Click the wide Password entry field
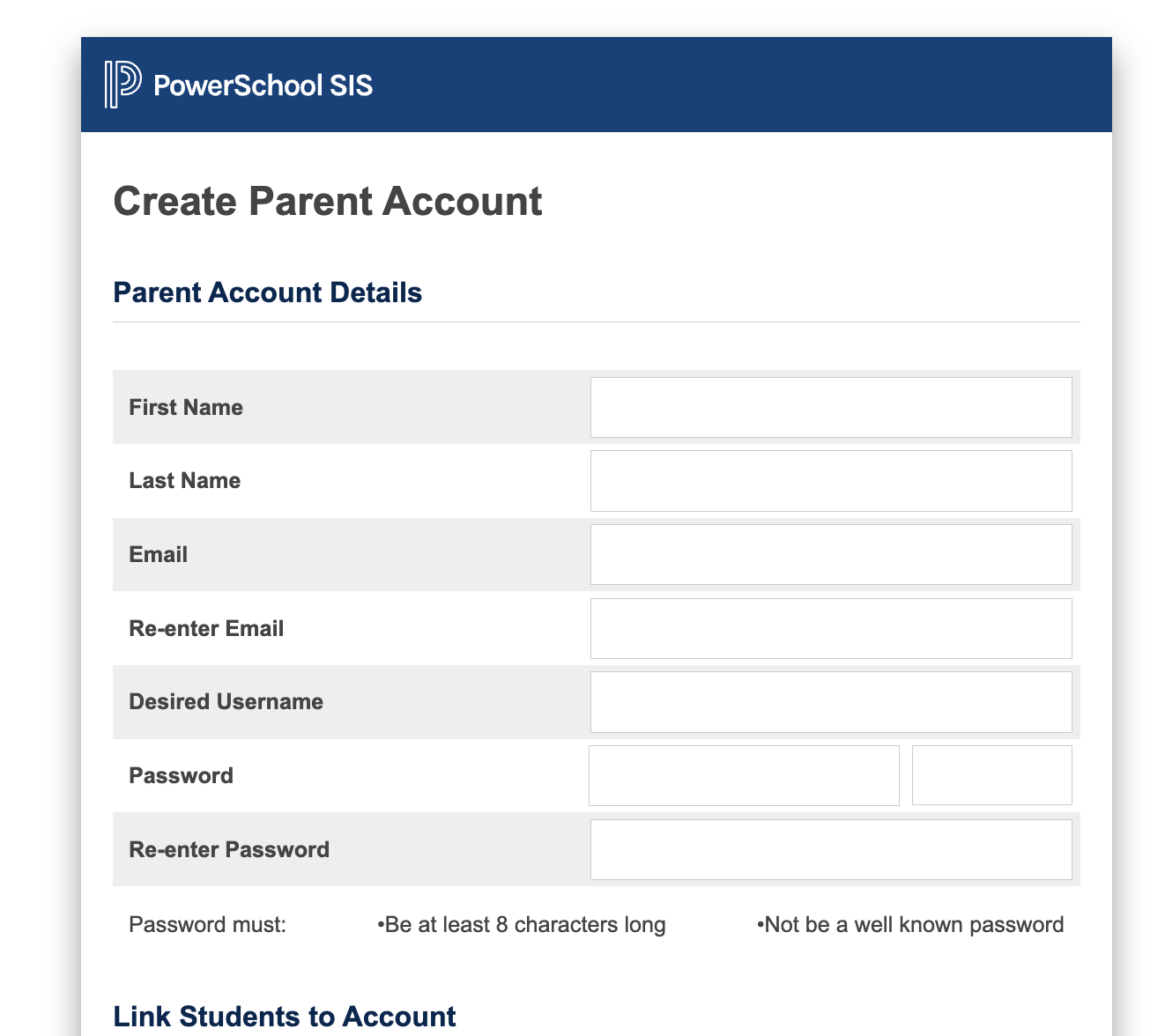The image size is (1165, 1036). point(744,775)
